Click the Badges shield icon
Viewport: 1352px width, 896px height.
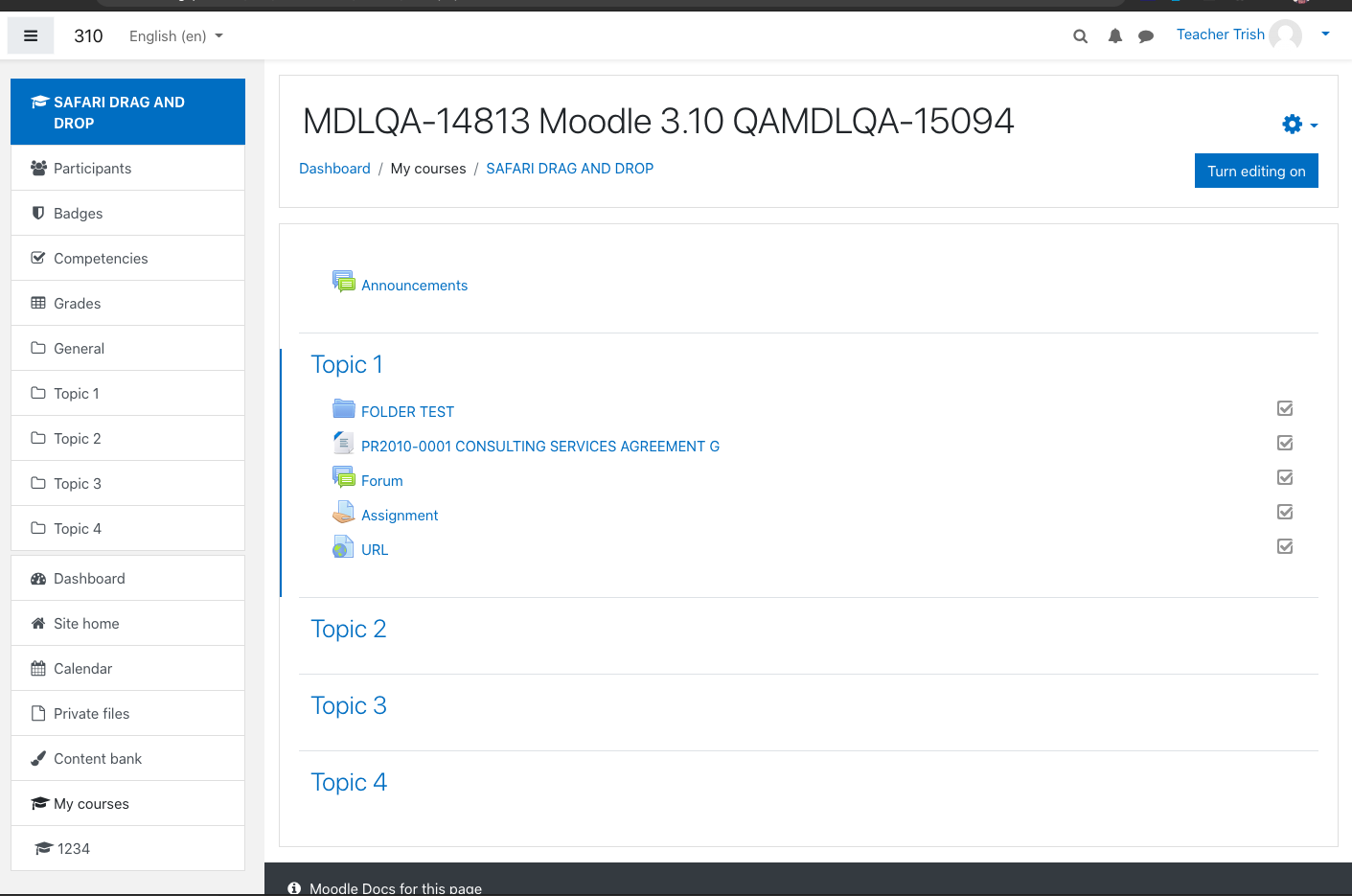pyautogui.click(x=38, y=213)
